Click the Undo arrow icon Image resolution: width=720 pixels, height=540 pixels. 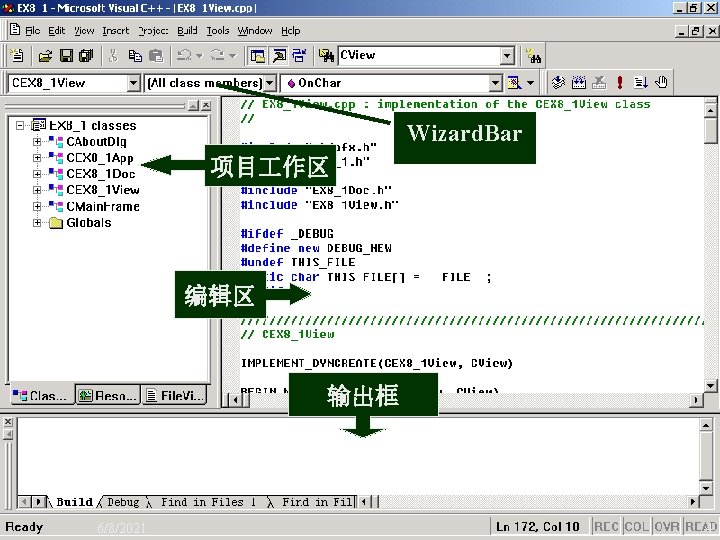[x=185, y=56]
